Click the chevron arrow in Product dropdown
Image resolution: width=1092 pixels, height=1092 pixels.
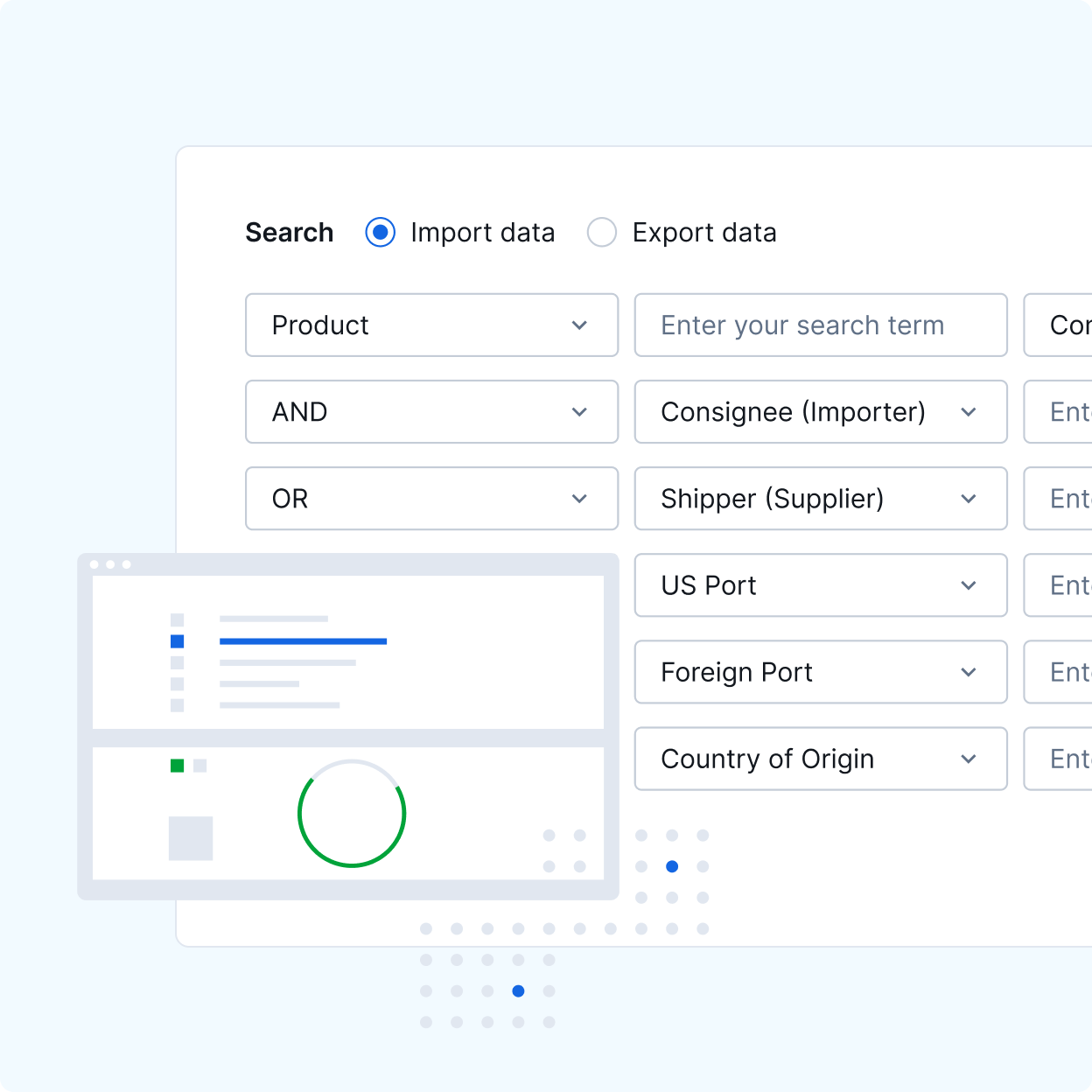point(579,325)
